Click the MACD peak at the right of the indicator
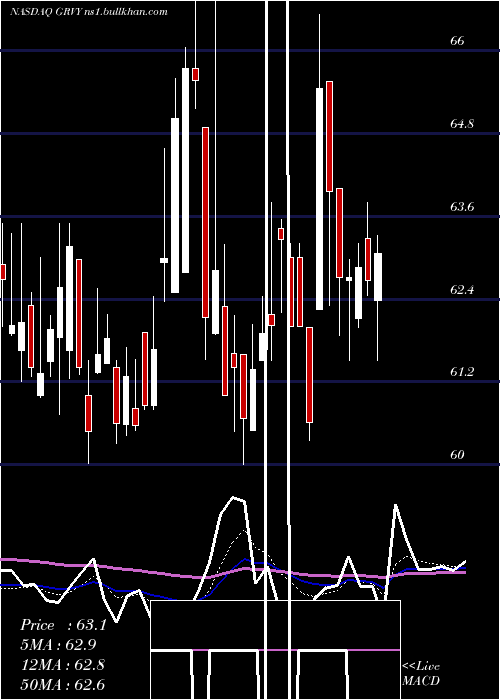This screenshot has width=500, height=700. [x=396, y=505]
